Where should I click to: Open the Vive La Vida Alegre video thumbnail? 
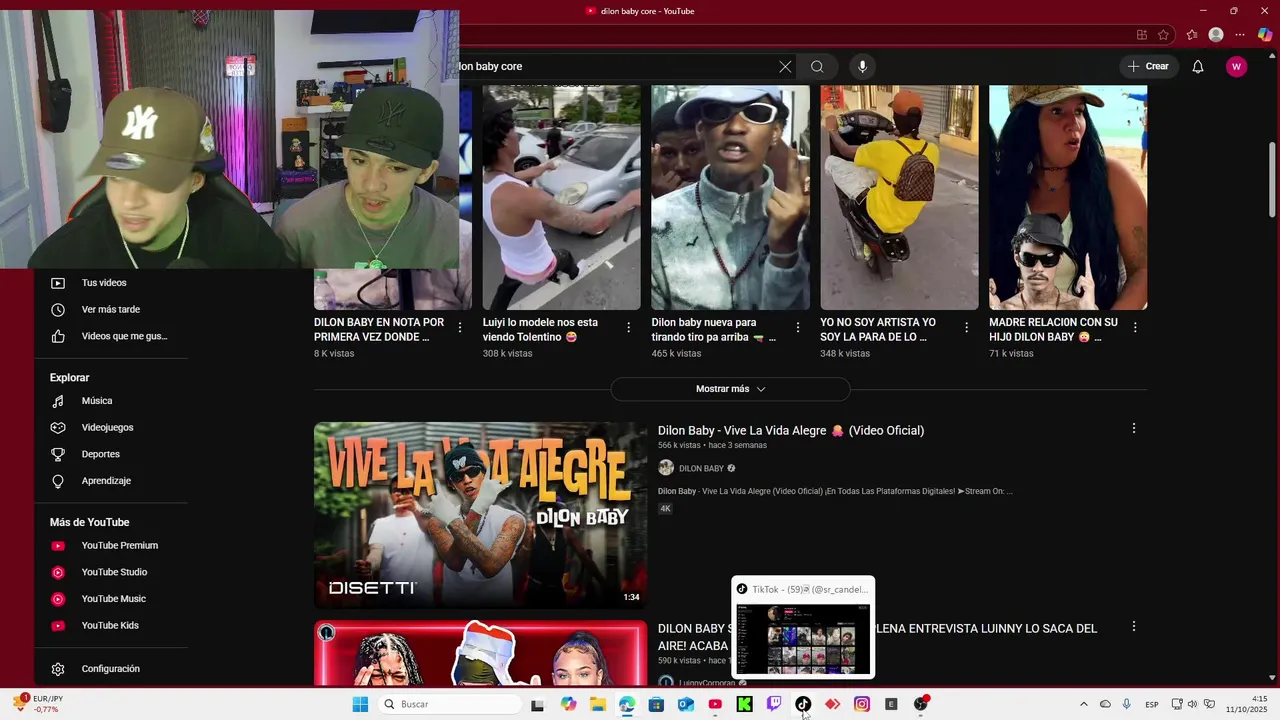click(480, 515)
